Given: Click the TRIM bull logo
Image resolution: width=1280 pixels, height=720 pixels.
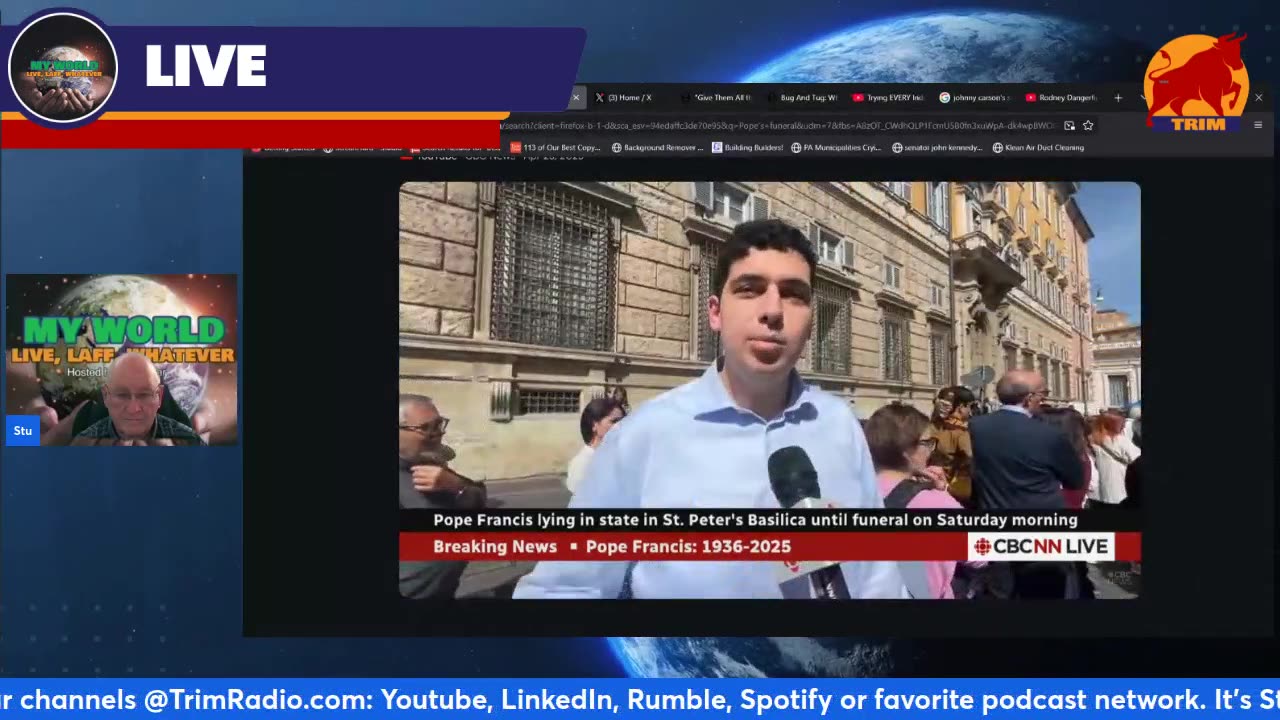Looking at the screenshot, I should [x=1196, y=81].
